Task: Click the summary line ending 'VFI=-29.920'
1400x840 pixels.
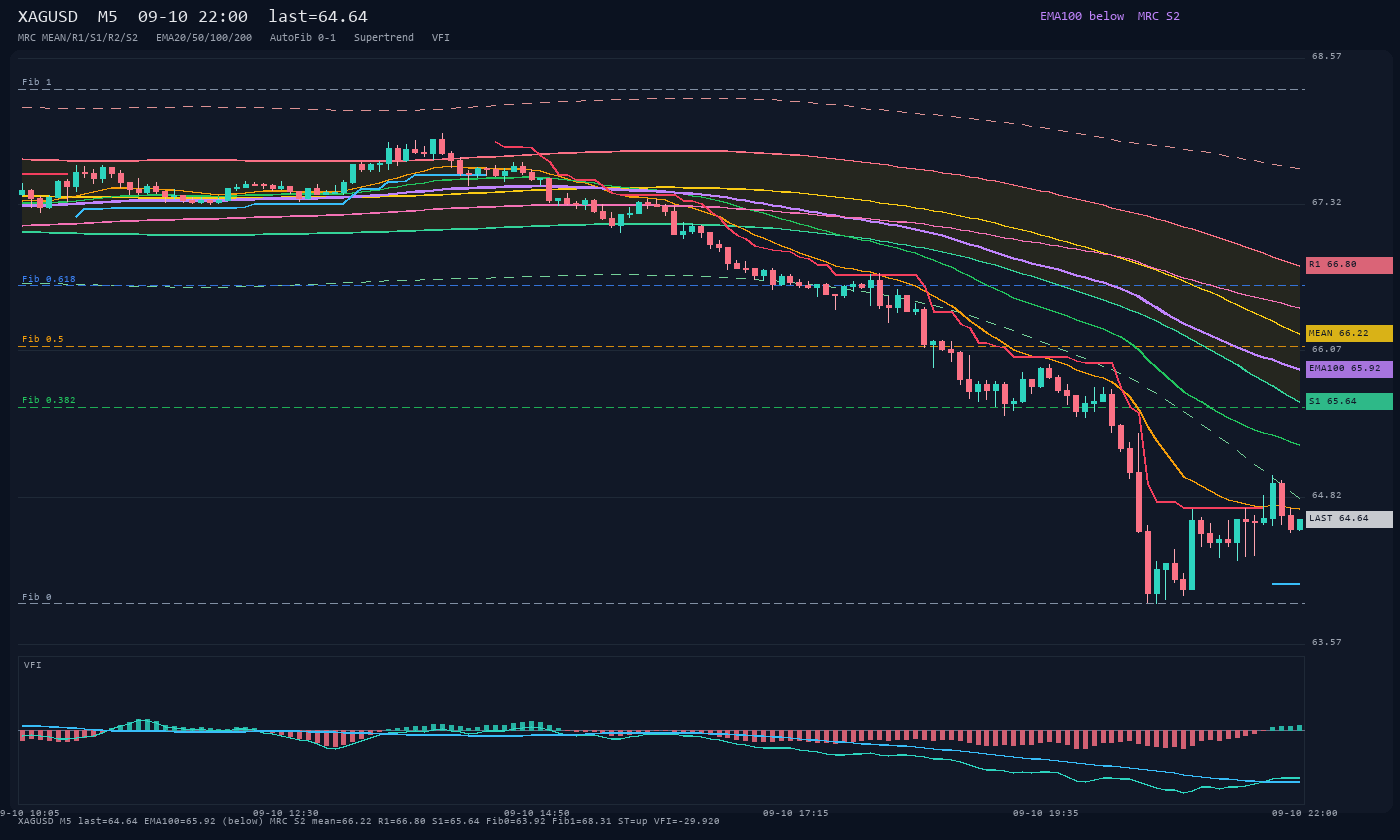Action: point(369,821)
